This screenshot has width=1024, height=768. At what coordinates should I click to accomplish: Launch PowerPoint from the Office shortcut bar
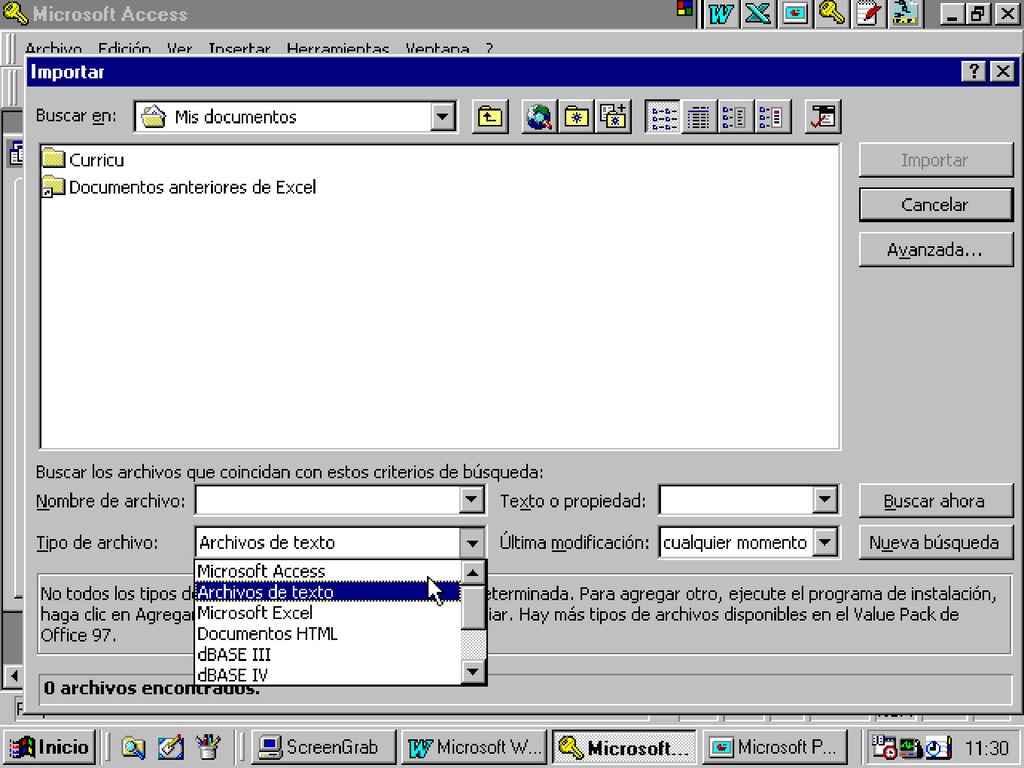coord(795,14)
